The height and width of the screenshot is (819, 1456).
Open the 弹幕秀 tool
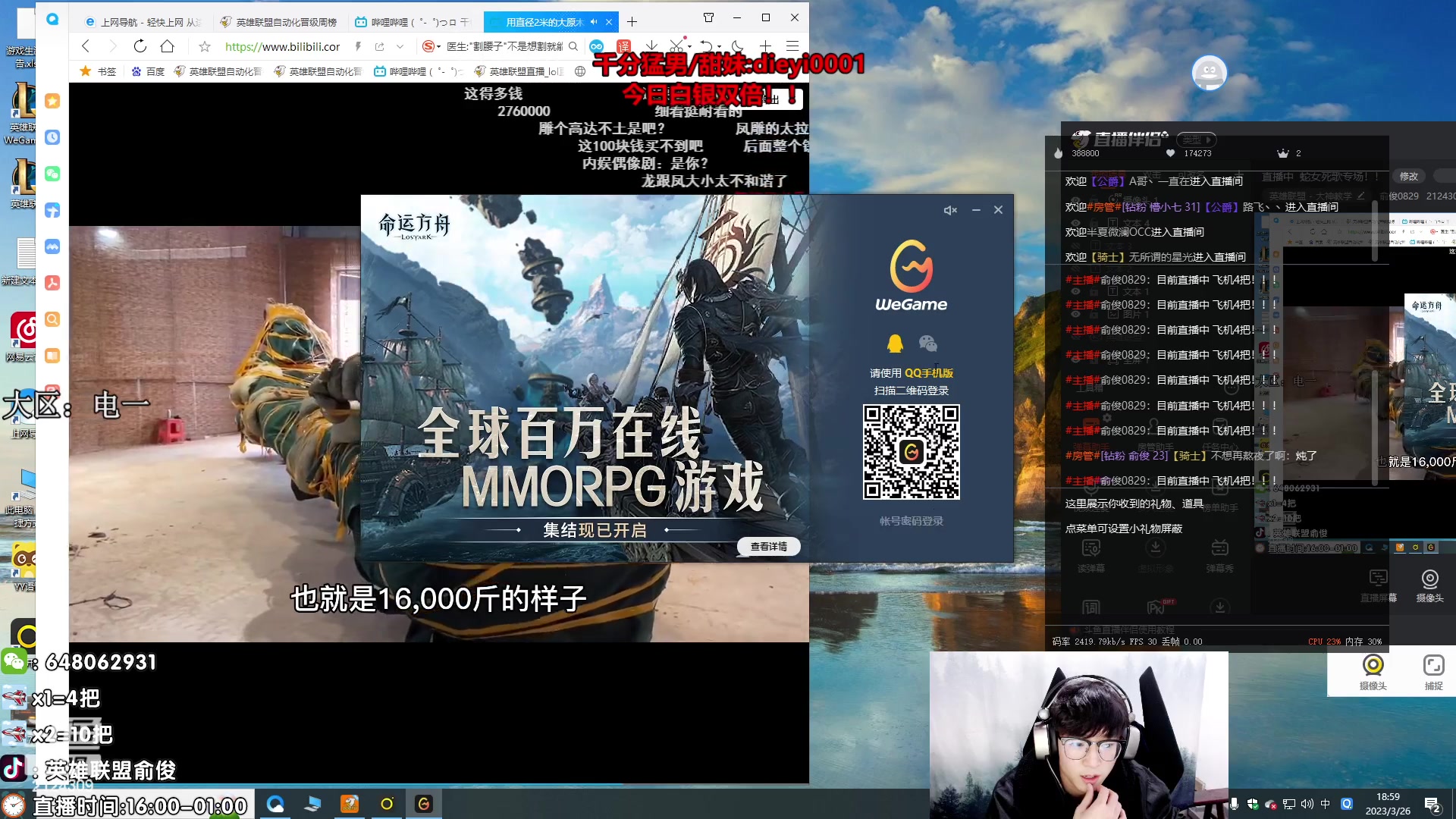click(x=1219, y=556)
